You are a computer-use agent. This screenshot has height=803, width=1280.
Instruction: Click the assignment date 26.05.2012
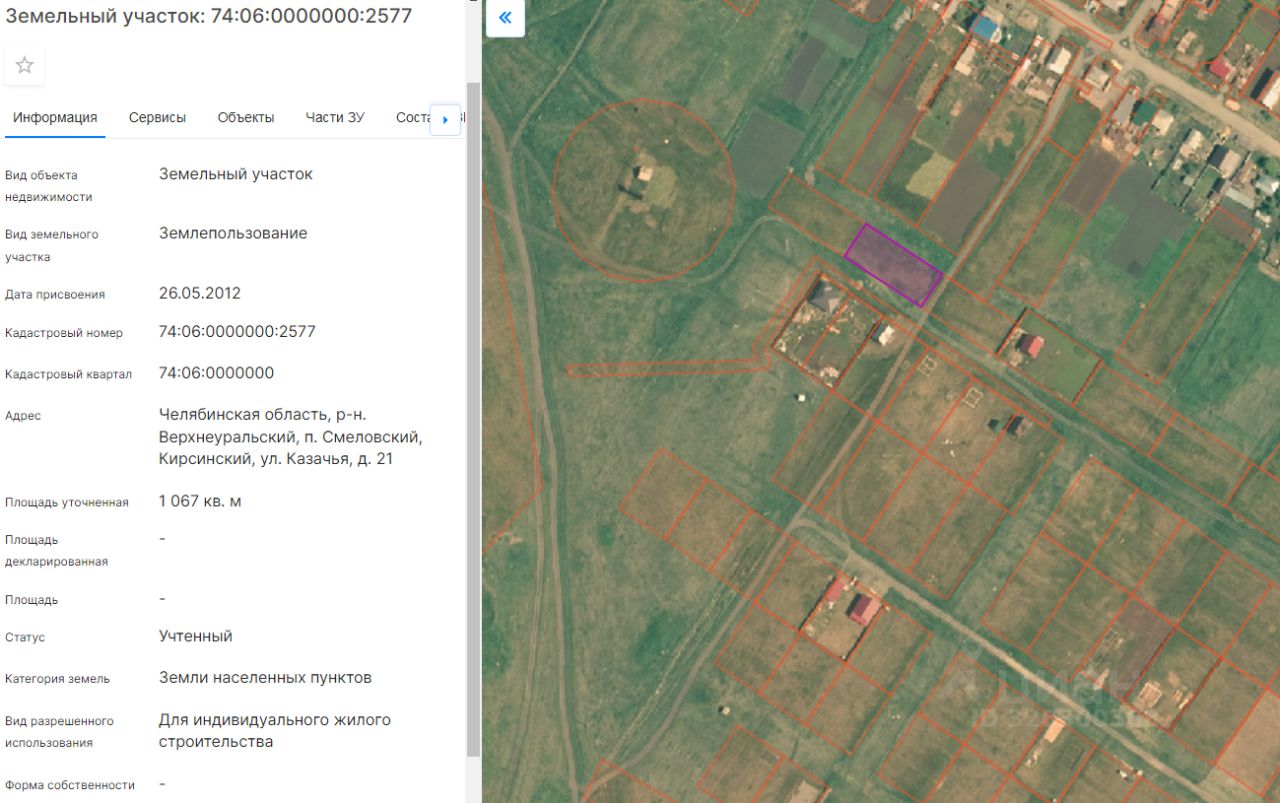[x=200, y=293]
